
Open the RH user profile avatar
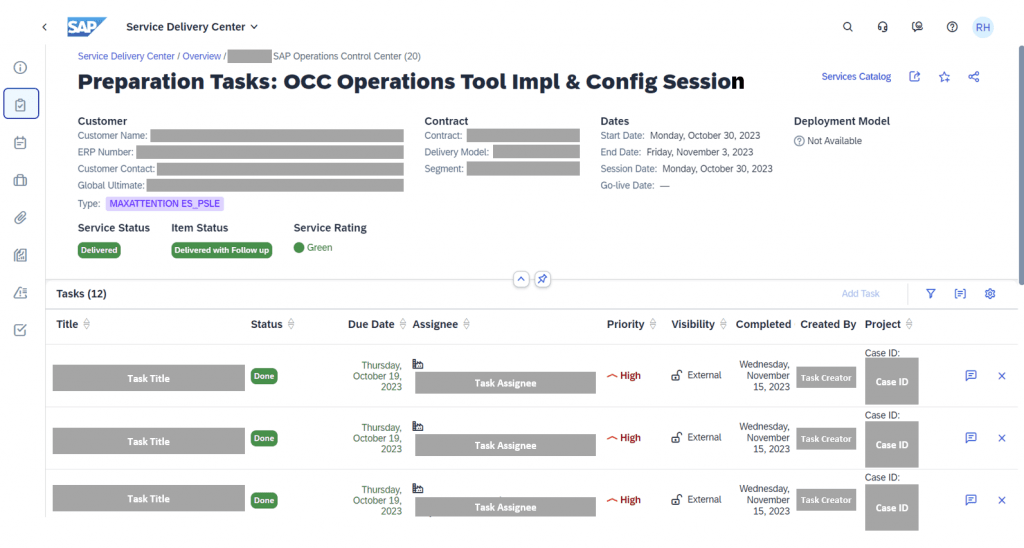click(x=982, y=27)
